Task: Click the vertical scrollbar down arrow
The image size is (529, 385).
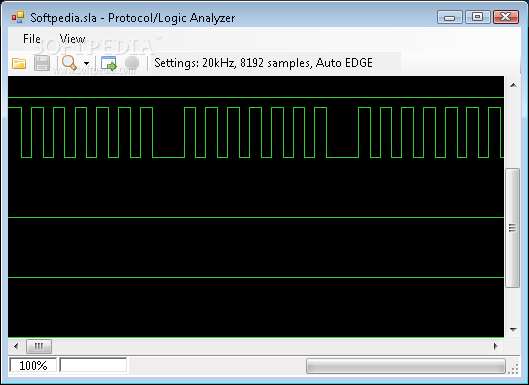Action: pyautogui.click(x=513, y=329)
